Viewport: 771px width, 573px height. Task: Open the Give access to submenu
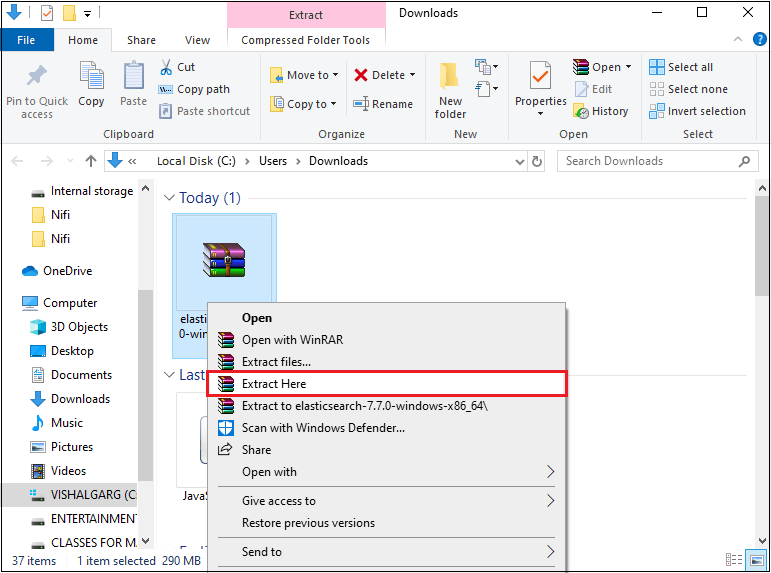(x=386, y=501)
